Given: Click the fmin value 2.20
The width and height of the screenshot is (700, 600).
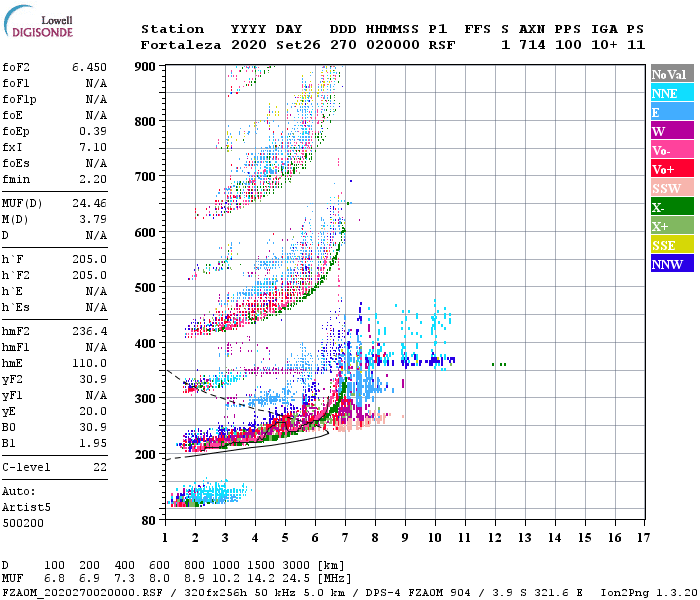Looking at the screenshot, I should (x=93, y=179).
